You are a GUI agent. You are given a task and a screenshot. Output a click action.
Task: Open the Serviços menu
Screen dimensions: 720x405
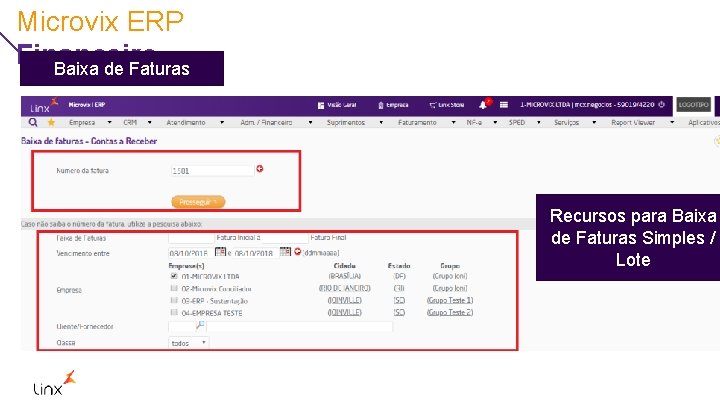[x=567, y=123]
